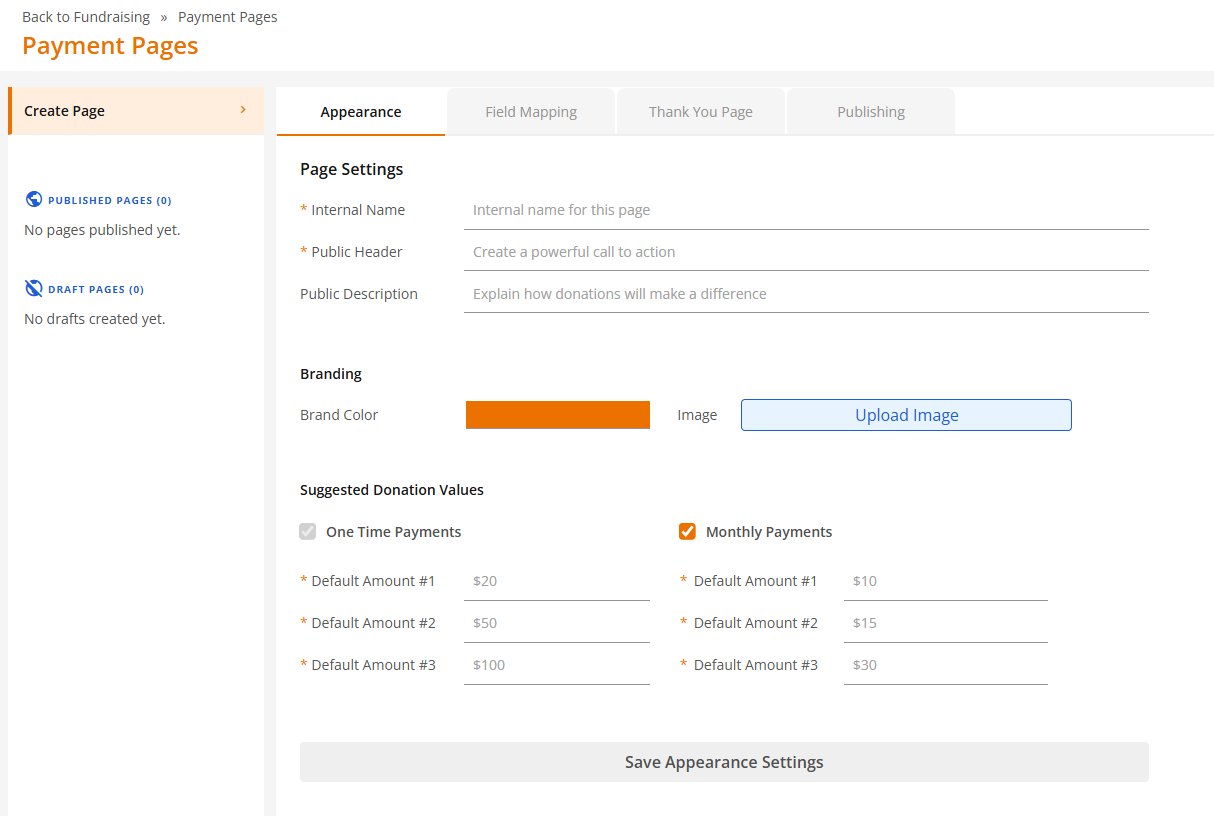1214x816 pixels.
Task: Focus the Internal Name input field
Action: (805, 209)
